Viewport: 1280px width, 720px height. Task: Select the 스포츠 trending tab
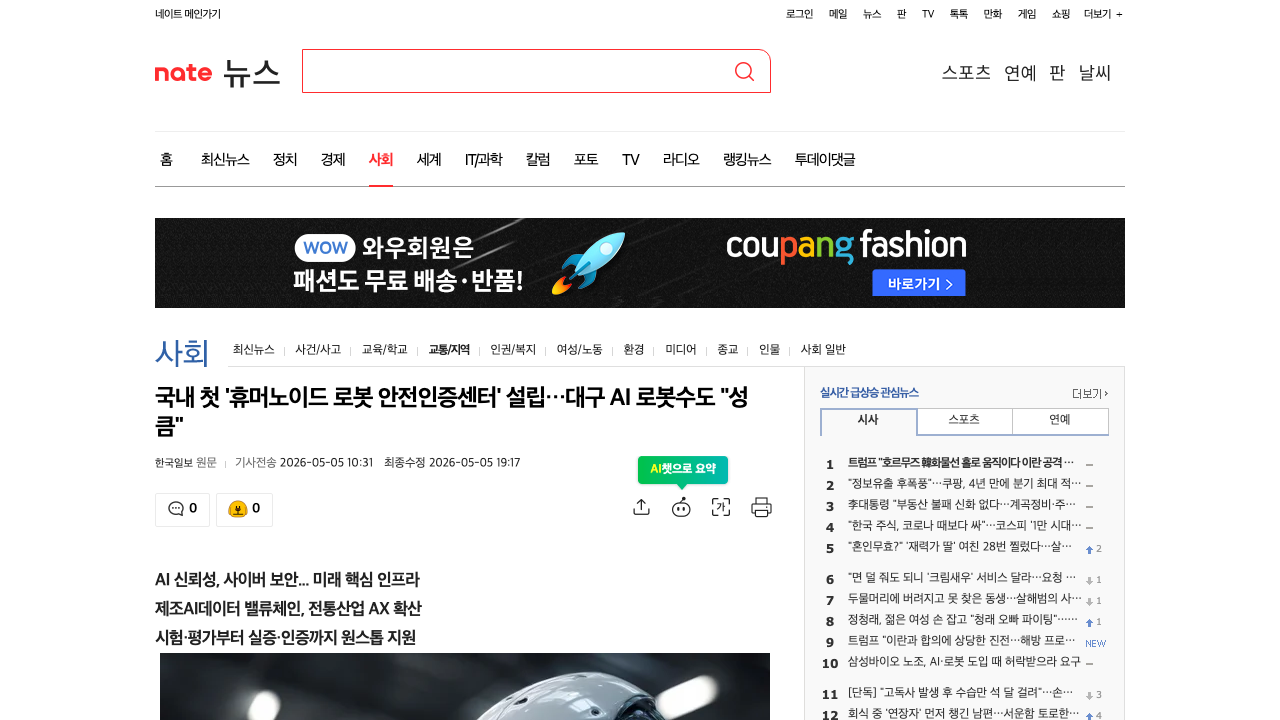pos(964,421)
